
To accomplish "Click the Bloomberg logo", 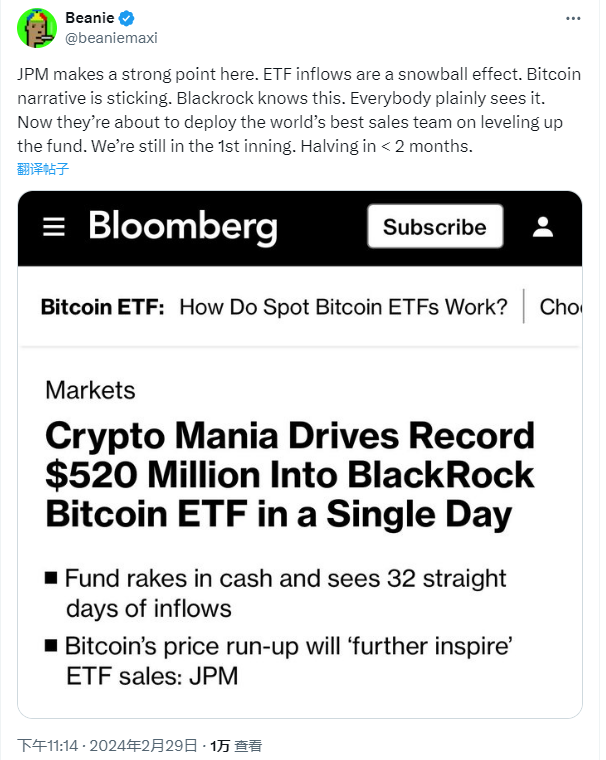I will tap(183, 226).
